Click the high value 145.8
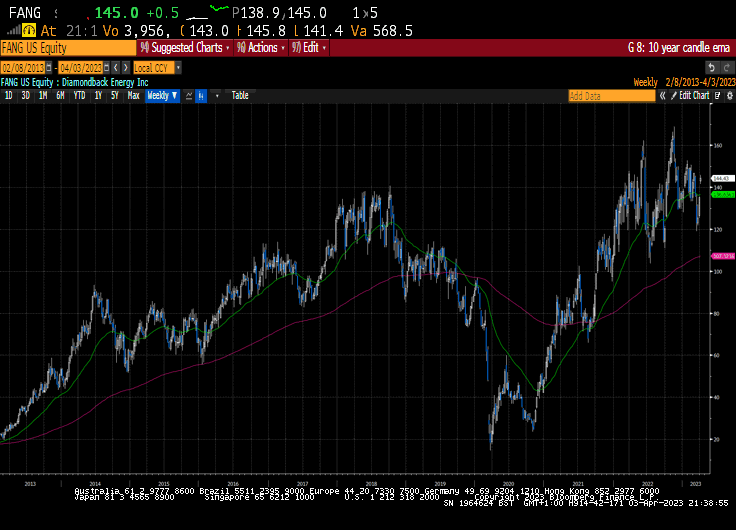The image size is (736, 530). (266, 31)
